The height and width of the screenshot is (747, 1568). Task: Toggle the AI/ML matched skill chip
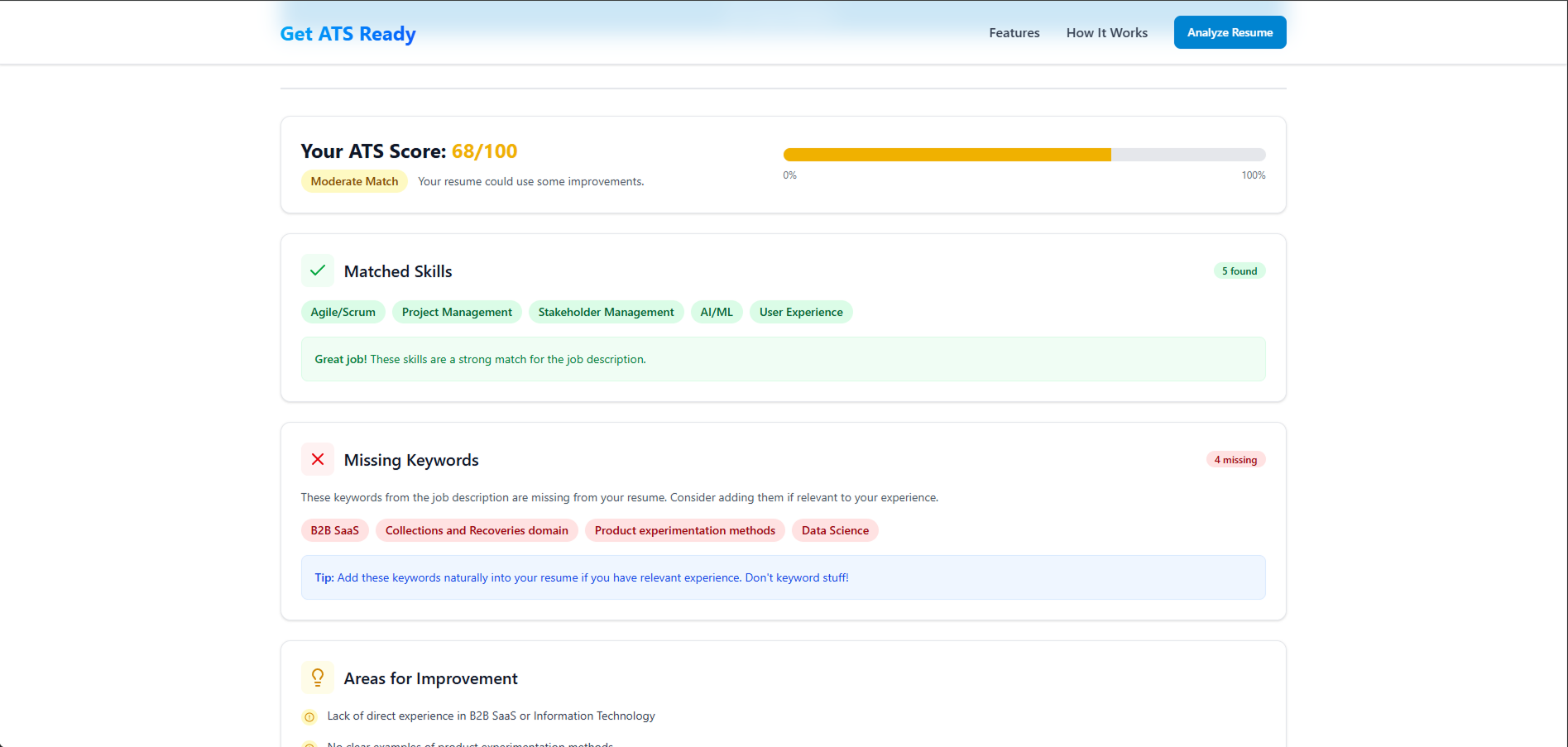(716, 312)
